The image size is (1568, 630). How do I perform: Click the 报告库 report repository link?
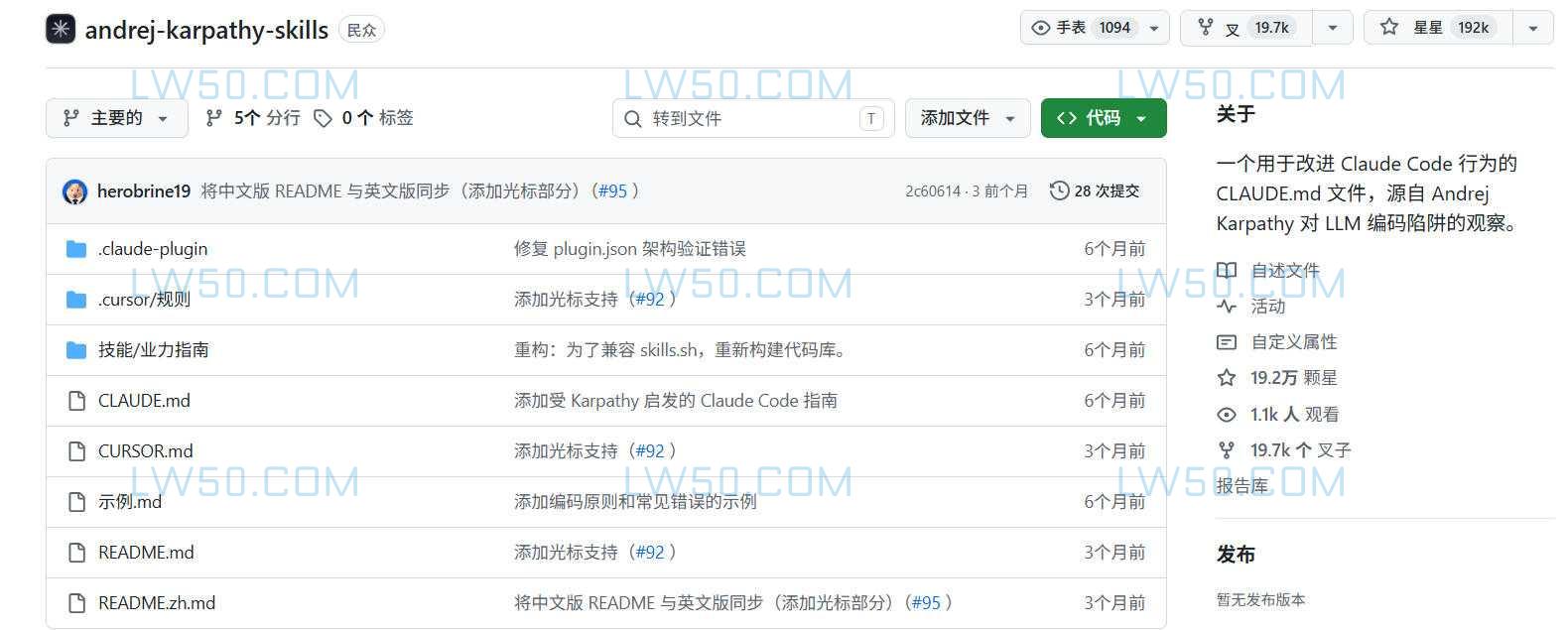[1242, 486]
